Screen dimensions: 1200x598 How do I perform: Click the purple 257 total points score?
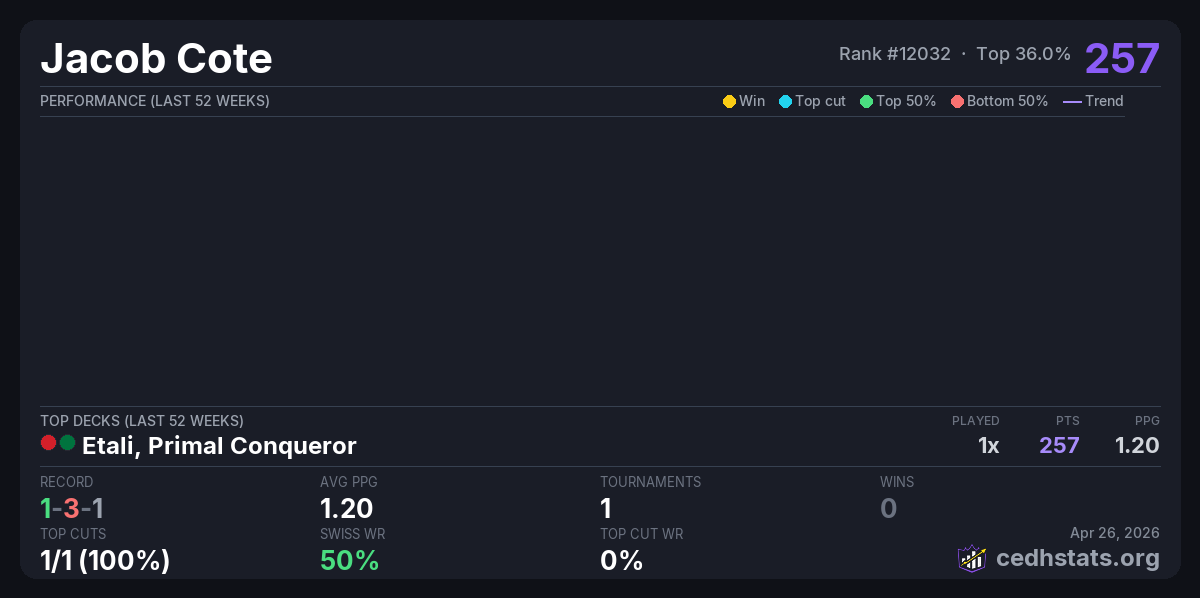1122,58
